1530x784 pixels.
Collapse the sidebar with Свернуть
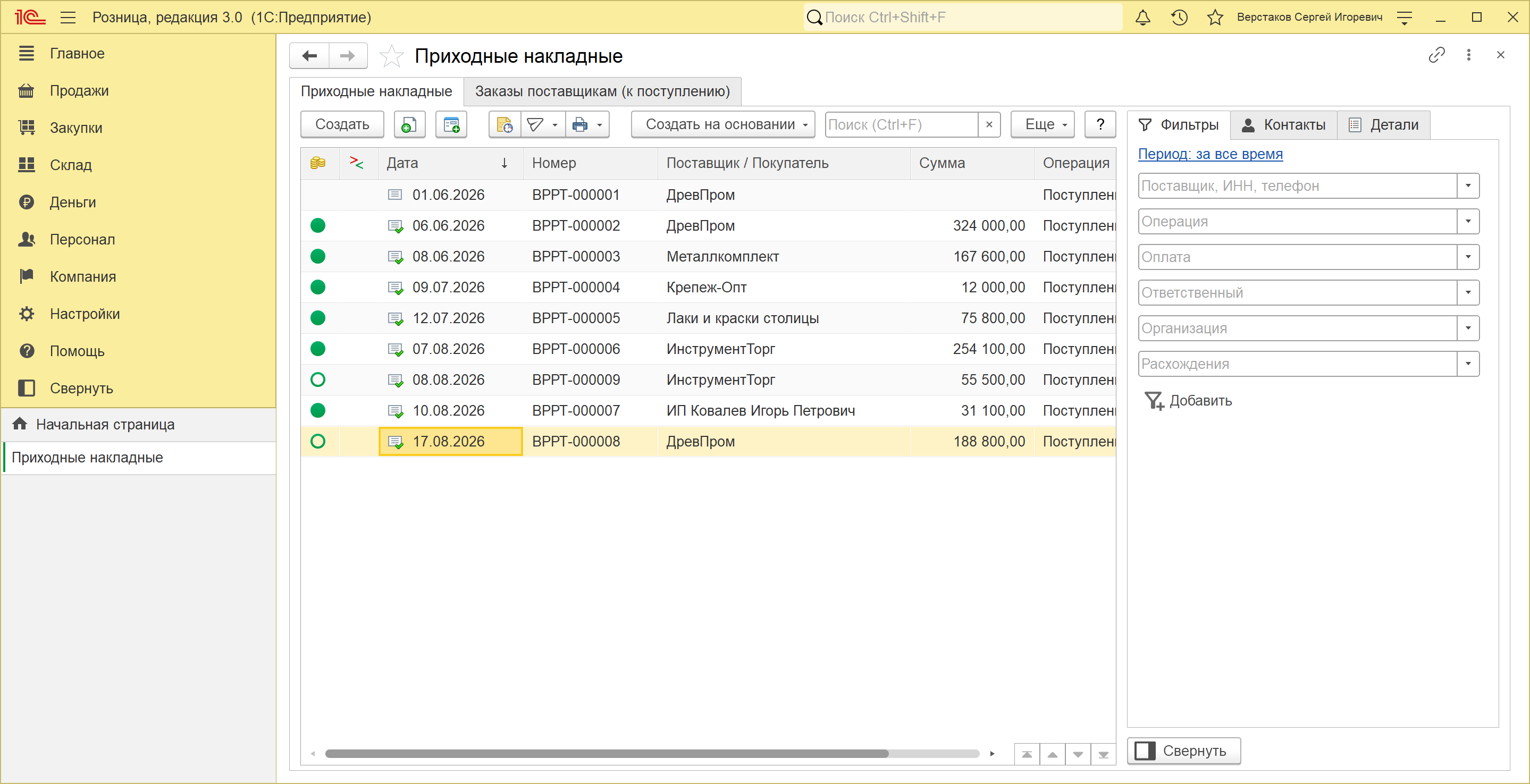point(138,389)
